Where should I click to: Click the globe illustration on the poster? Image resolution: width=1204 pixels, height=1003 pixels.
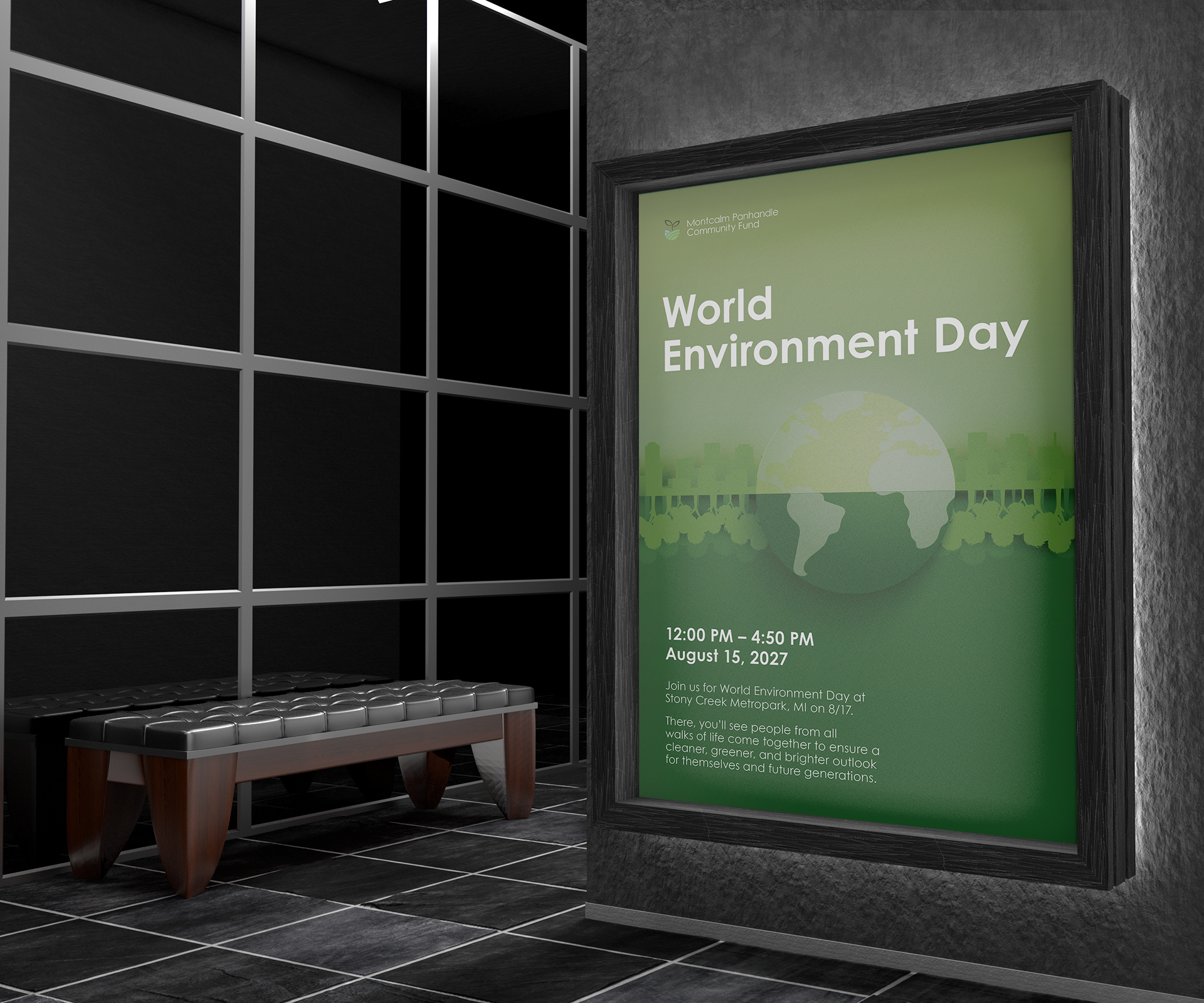coord(856,491)
